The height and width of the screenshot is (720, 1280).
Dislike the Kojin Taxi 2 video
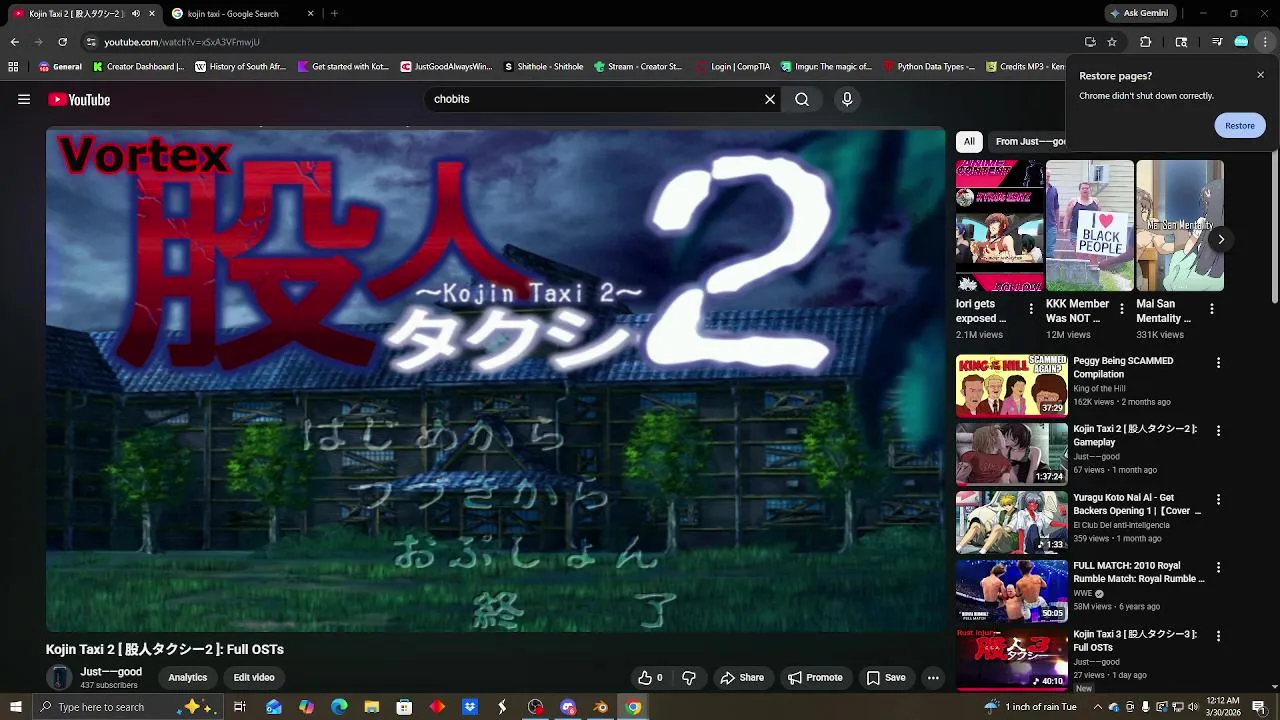click(x=689, y=677)
